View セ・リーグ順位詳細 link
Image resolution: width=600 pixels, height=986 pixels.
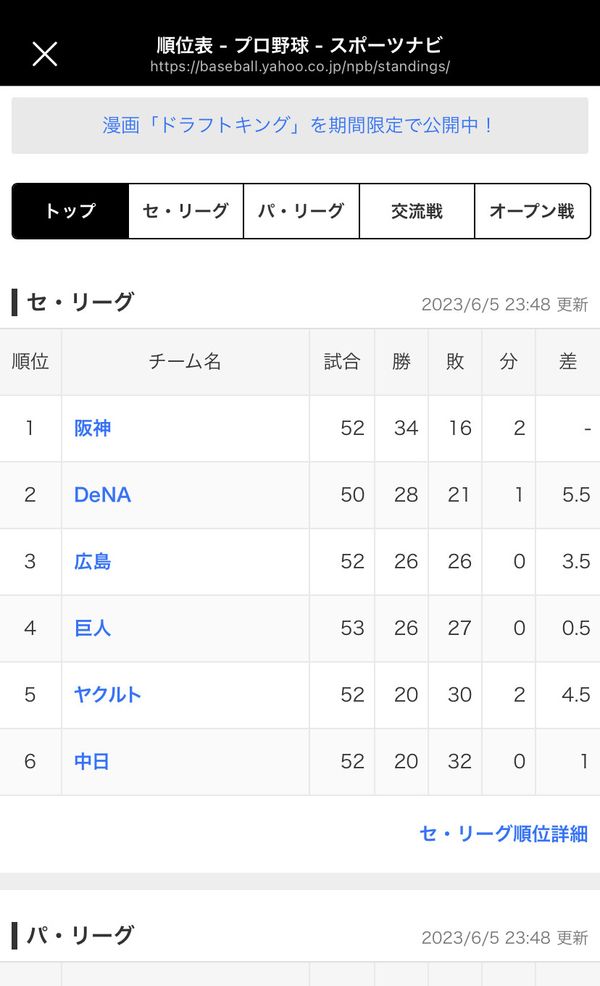point(504,834)
